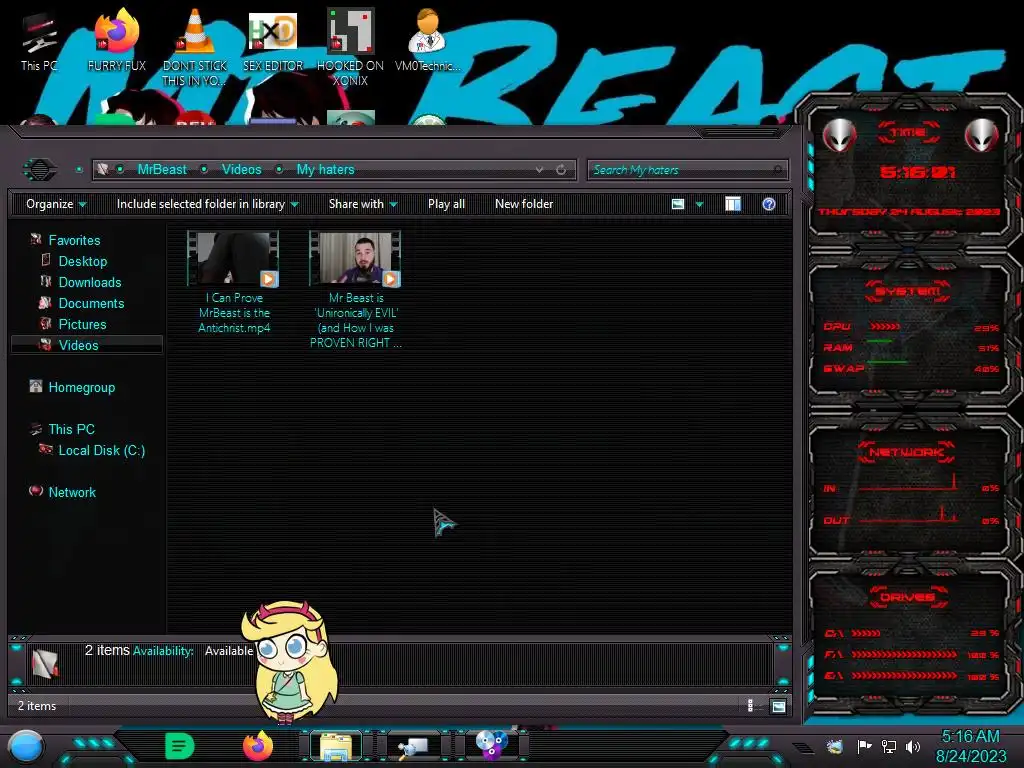The width and height of the screenshot is (1024, 768).
Task: Open the Organize menu
Action: point(56,204)
